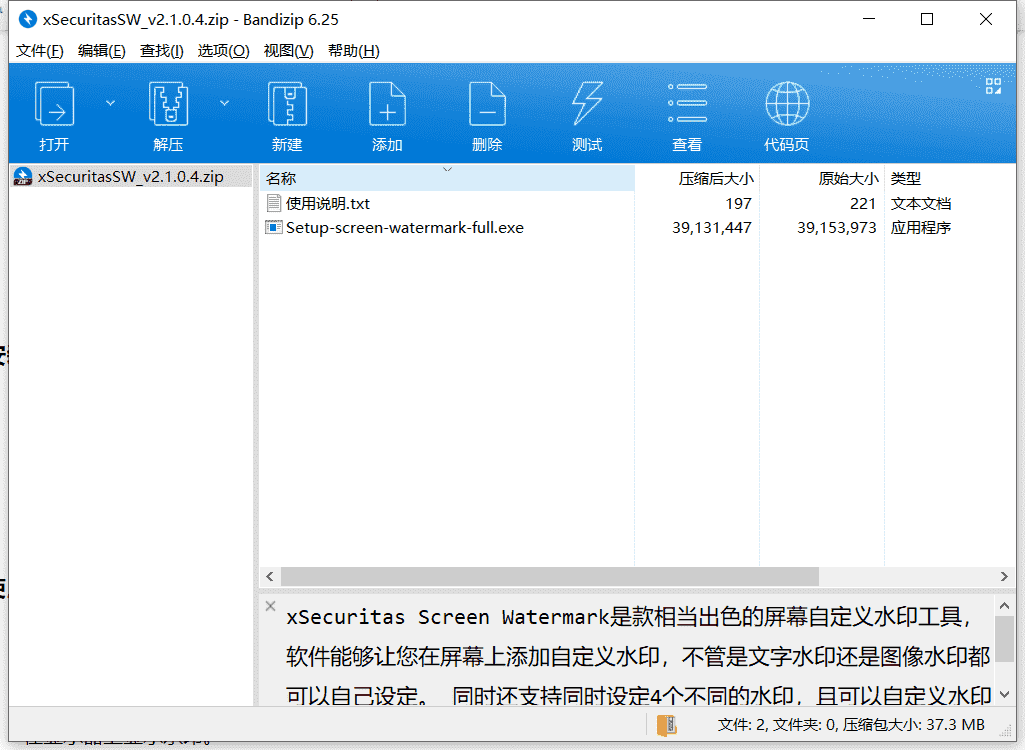Click the Test (测试) lightning icon
Viewport: 1025px width, 750px height.
pos(587,104)
